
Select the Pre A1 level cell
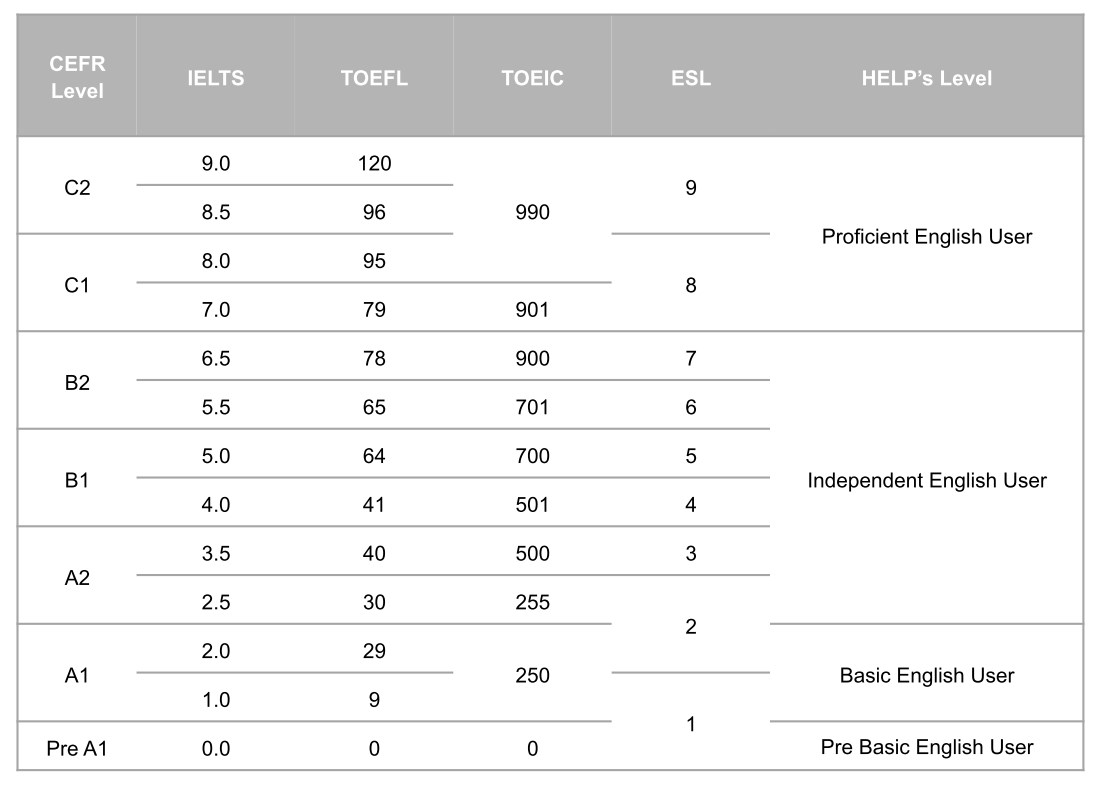[77, 749]
